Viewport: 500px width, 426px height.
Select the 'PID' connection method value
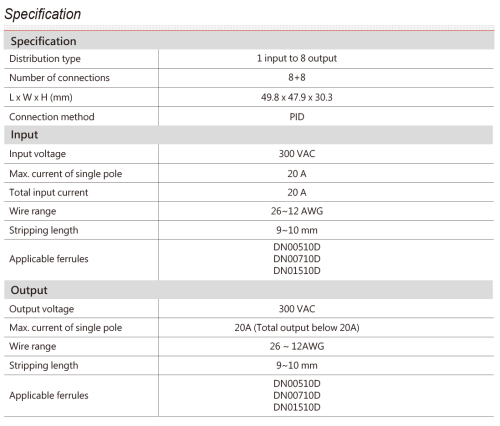tap(297, 117)
